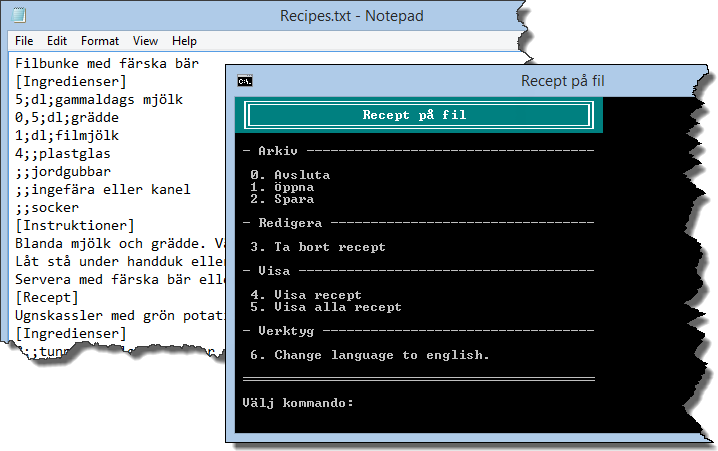Click the '5. Visa alla recept' console entry
Screen dimensions: 718x451
[326, 307]
